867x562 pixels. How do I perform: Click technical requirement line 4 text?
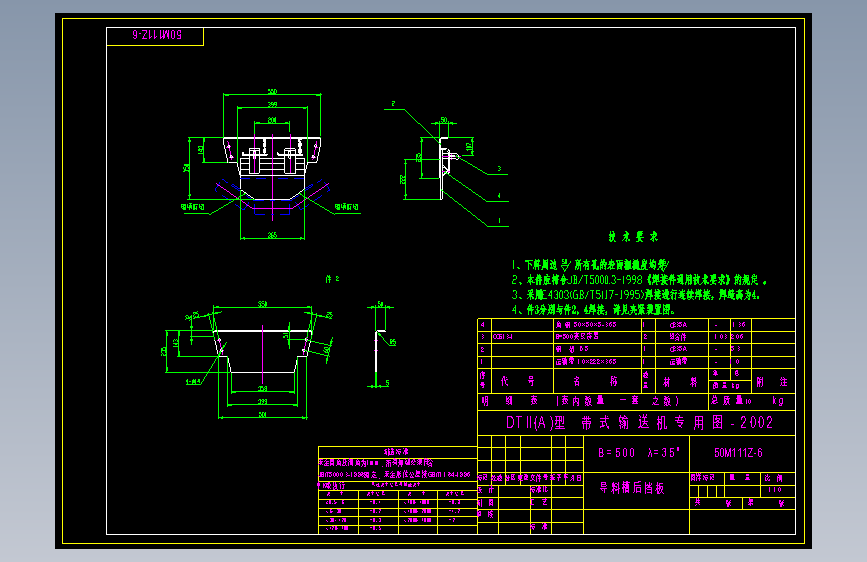(x=593, y=310)
